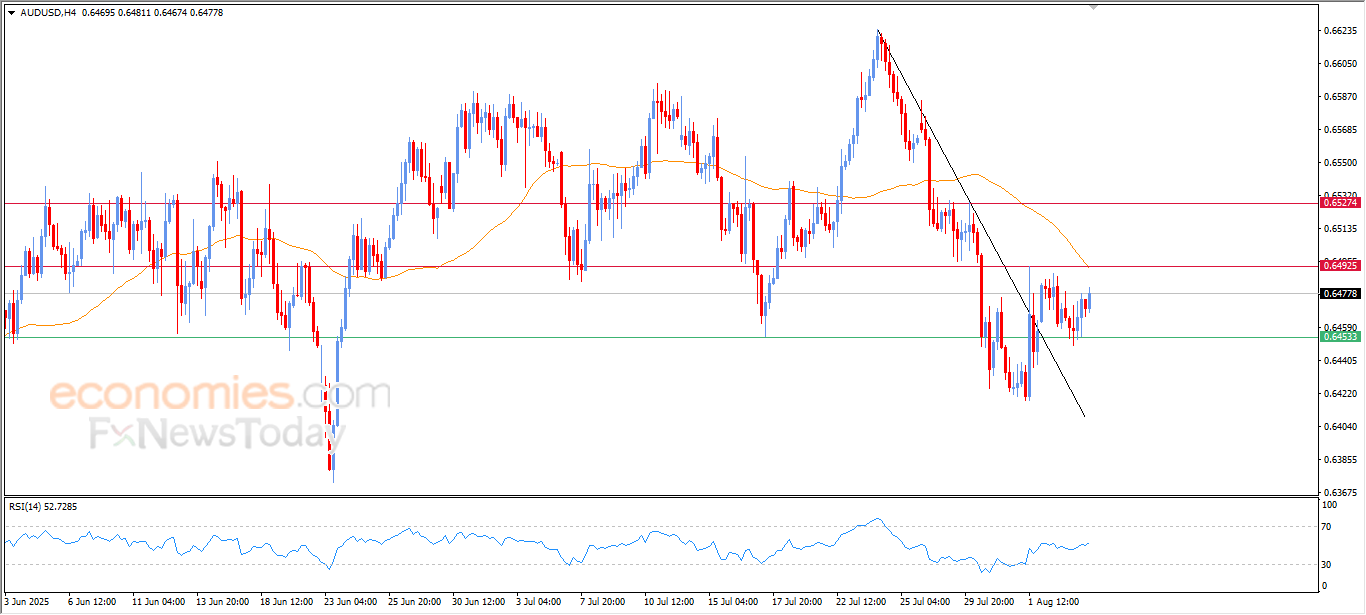Click the 0.63855 price axis label
Screen dimensions: 1366x615
[1340, 460]
